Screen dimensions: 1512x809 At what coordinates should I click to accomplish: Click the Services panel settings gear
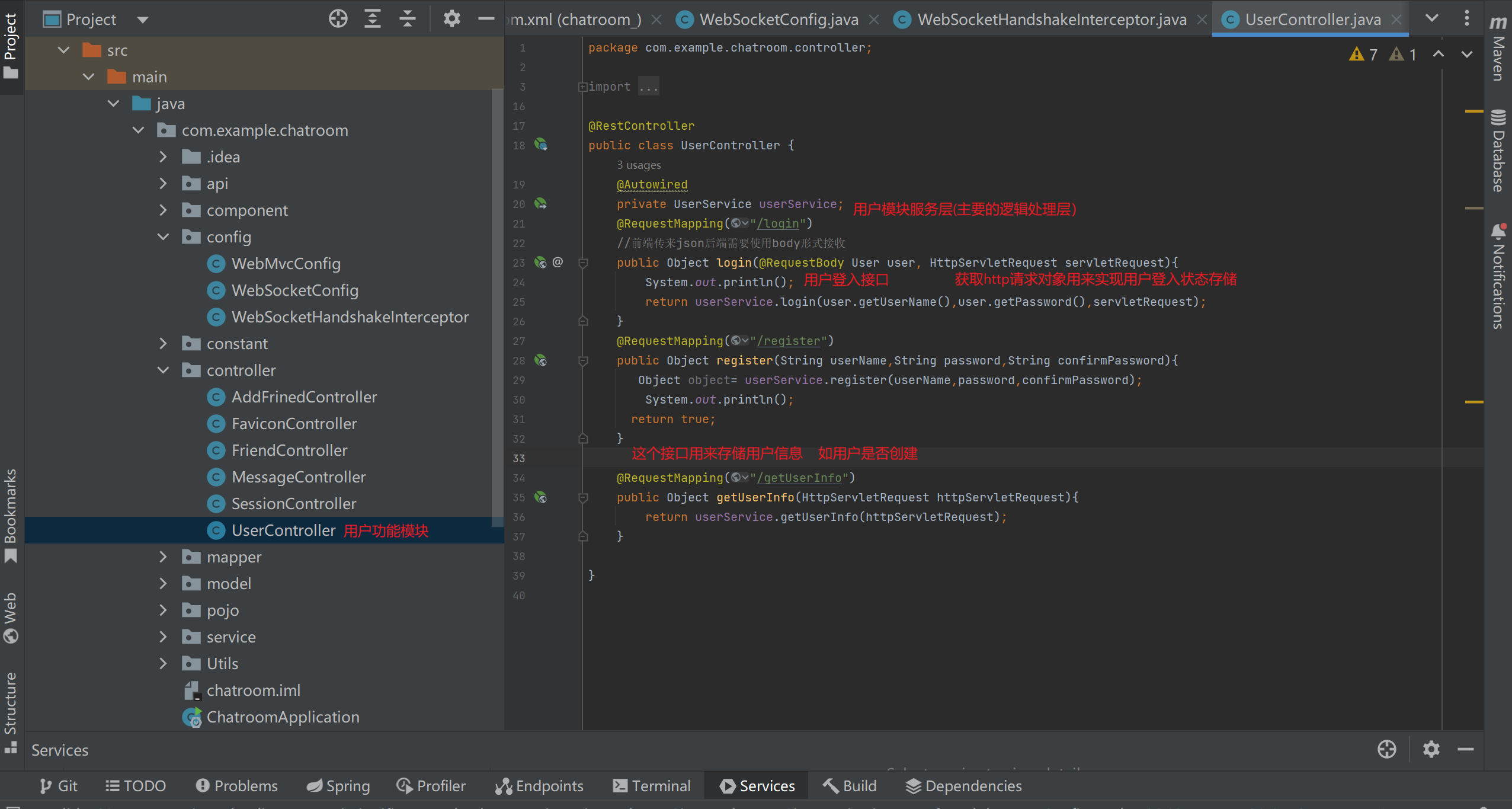pos(1431,749)
